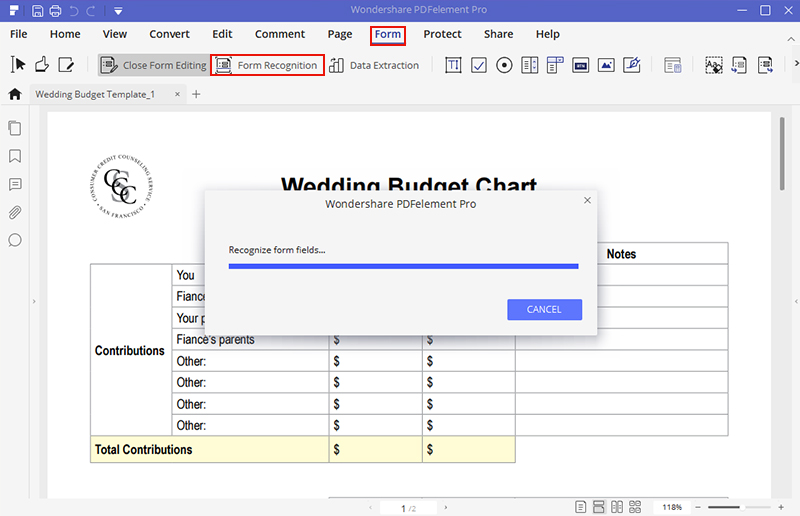Viewport: 800px width, 516px height.
Task: Open the Bookmarks side panel
Action: pos(15,157)
